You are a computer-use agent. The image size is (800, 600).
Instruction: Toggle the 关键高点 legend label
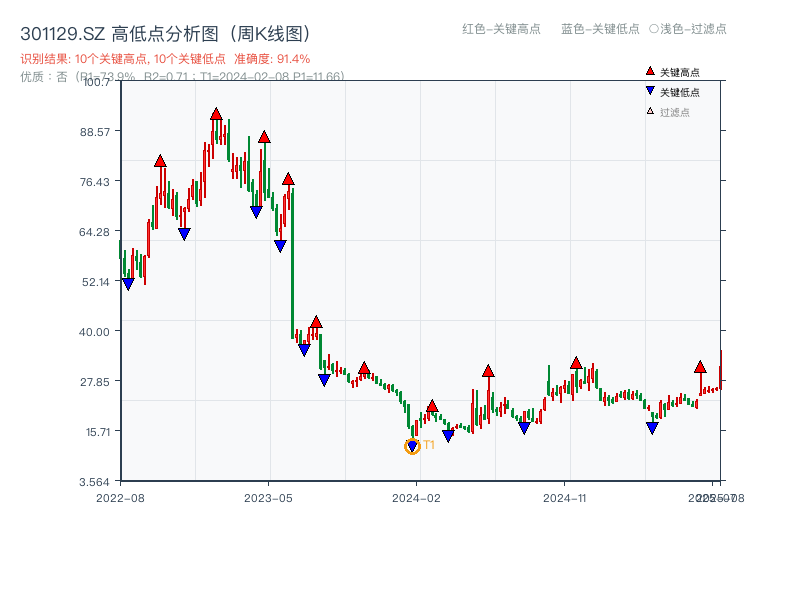click(x=680, y=72)
